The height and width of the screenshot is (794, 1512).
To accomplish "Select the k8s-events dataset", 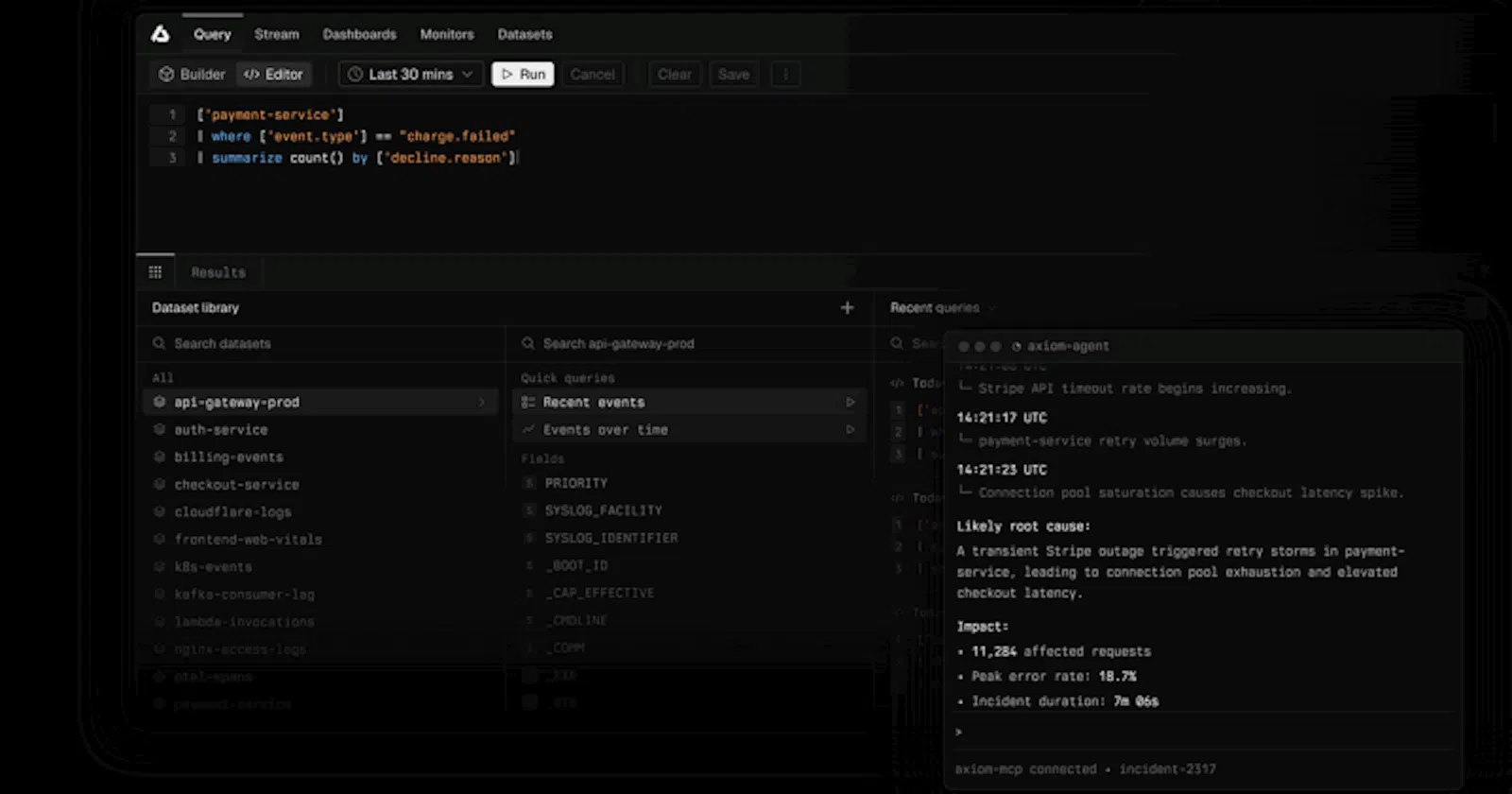I will click(319, 566).
